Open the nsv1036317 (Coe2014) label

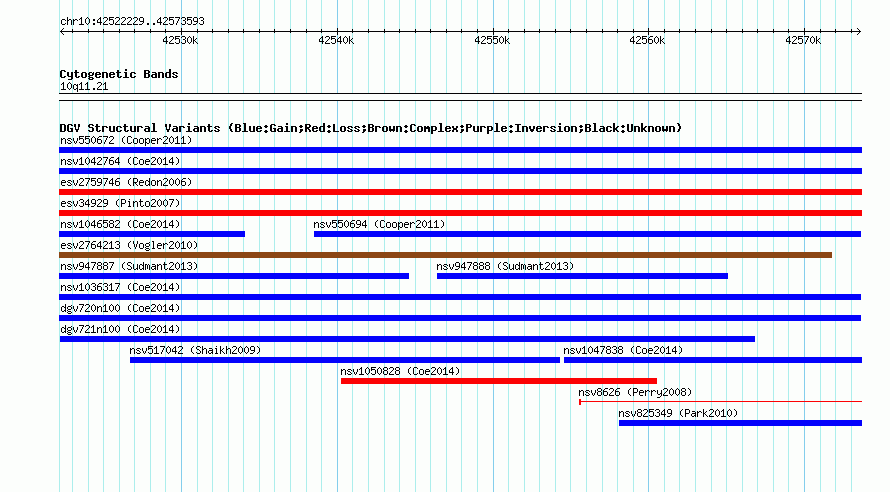(120, 287)
